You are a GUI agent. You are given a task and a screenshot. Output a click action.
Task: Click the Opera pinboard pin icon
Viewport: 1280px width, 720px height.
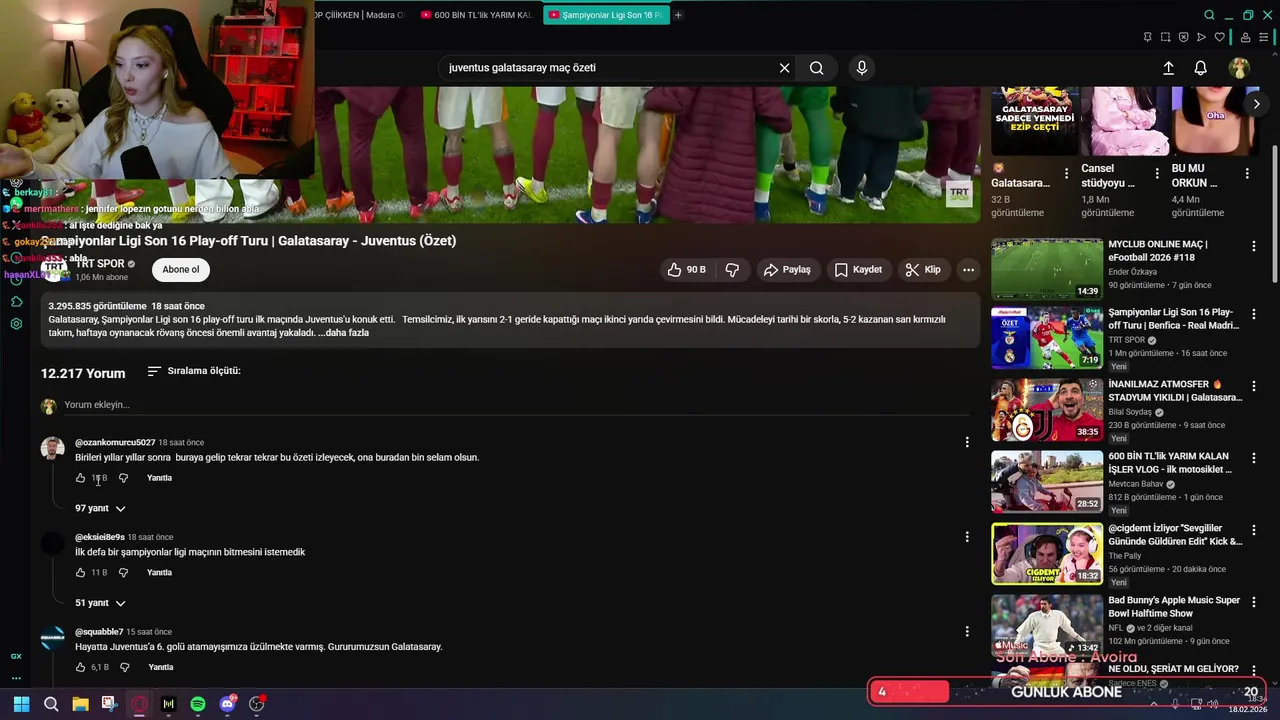[x=1147, y=37]
